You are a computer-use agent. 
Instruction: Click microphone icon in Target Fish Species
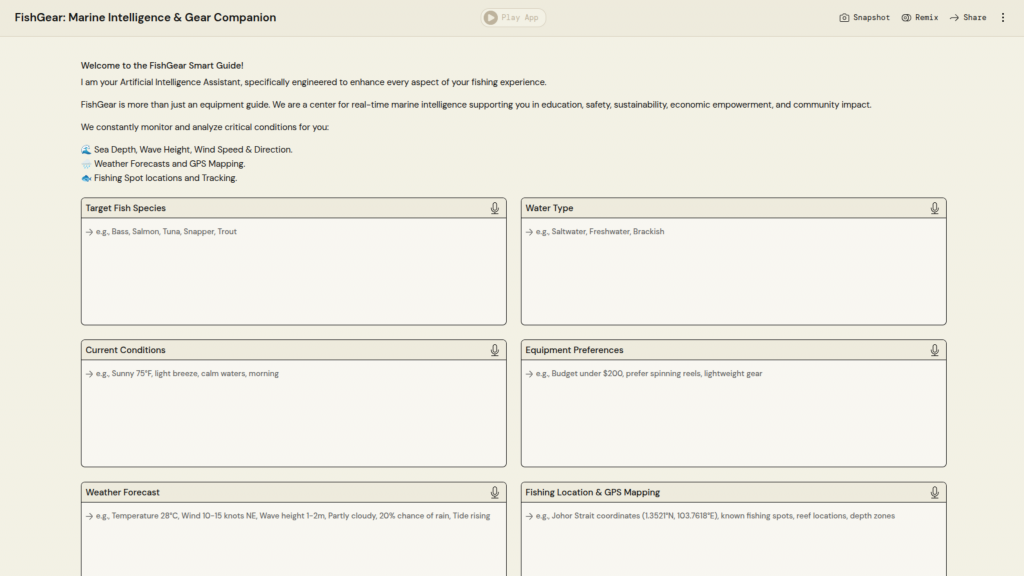pos(495,208)
